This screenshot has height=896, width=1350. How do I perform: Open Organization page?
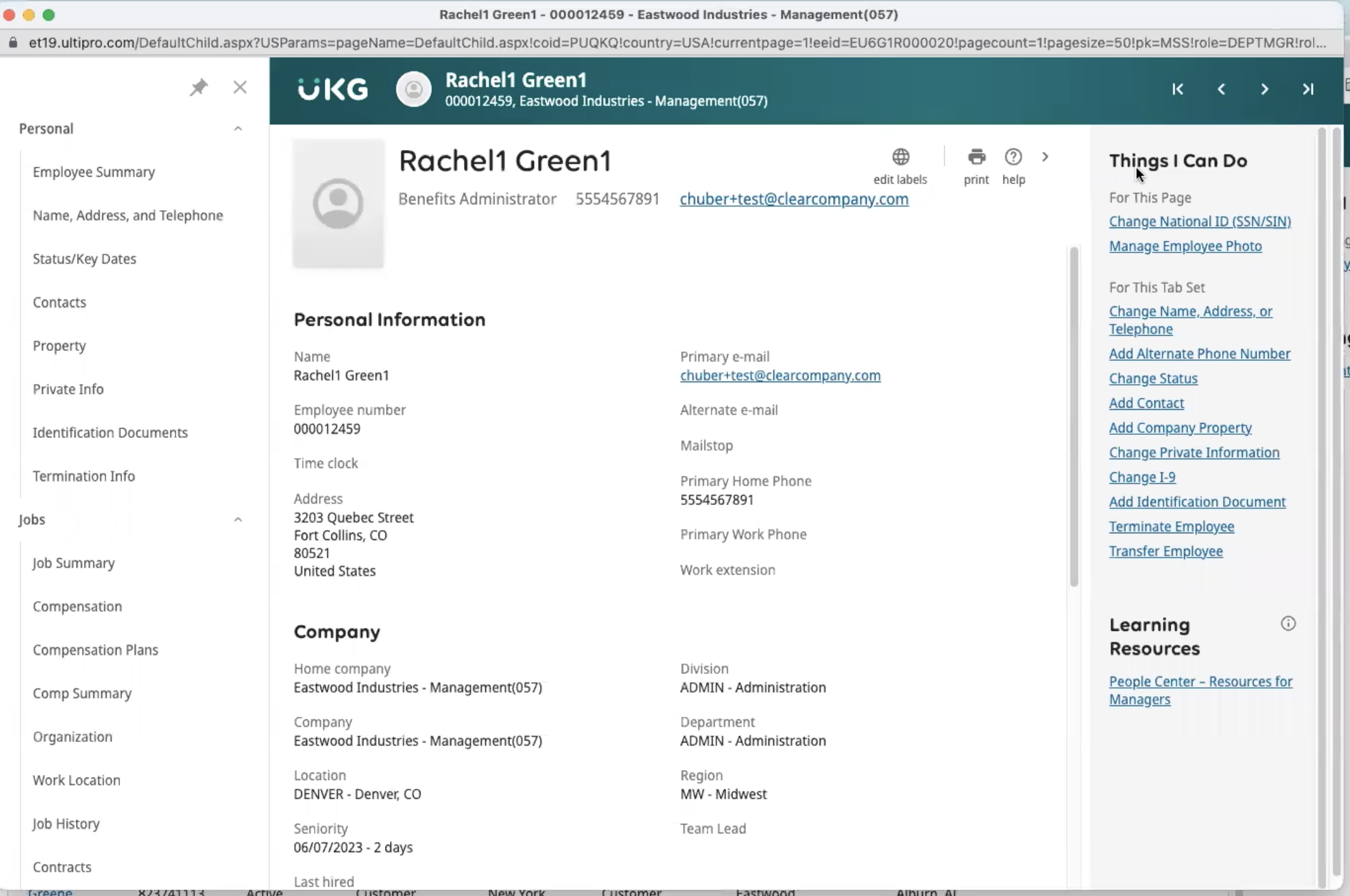[73, 737]
